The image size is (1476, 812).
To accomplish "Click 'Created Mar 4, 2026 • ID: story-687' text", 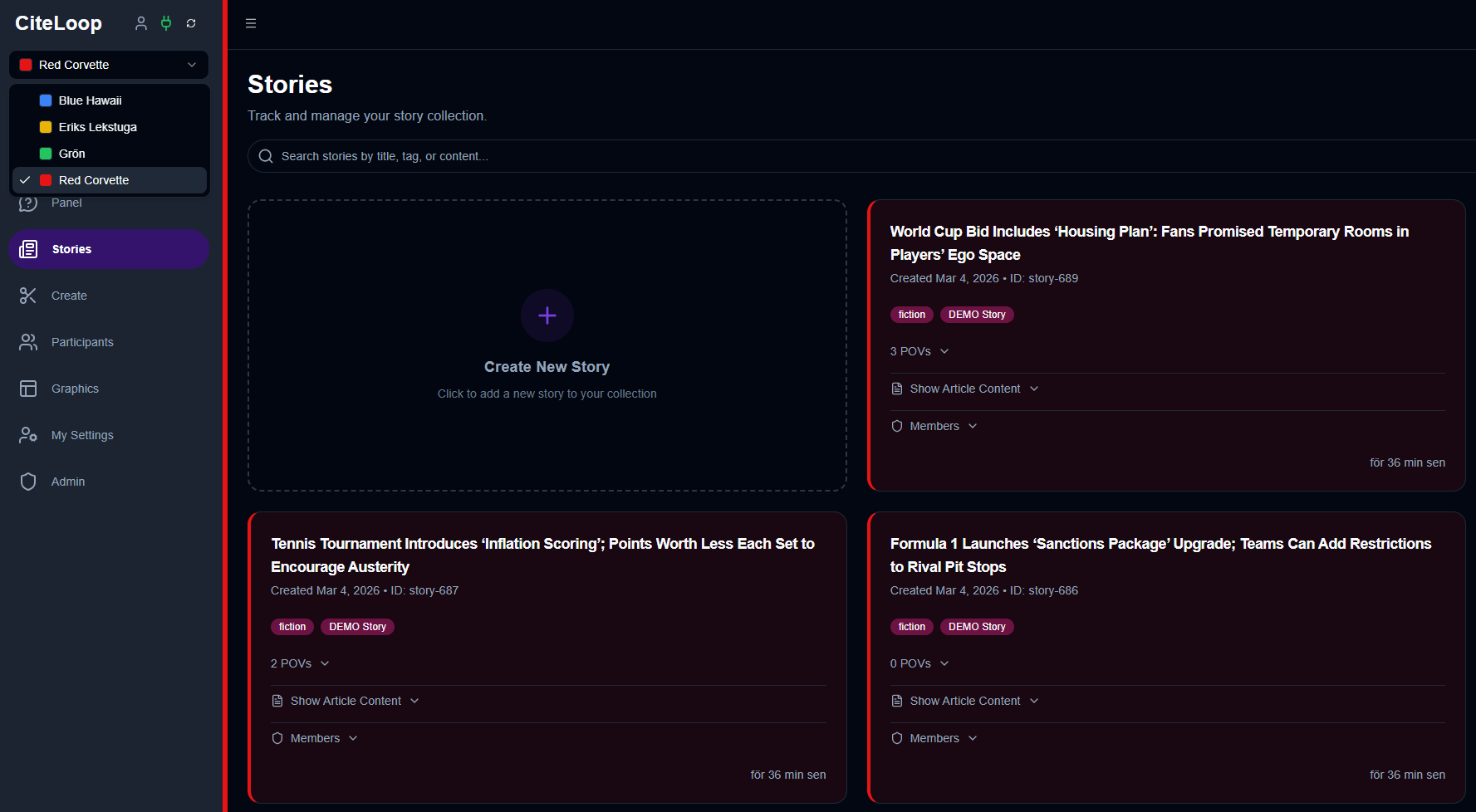I will click(x=365, y=590).
